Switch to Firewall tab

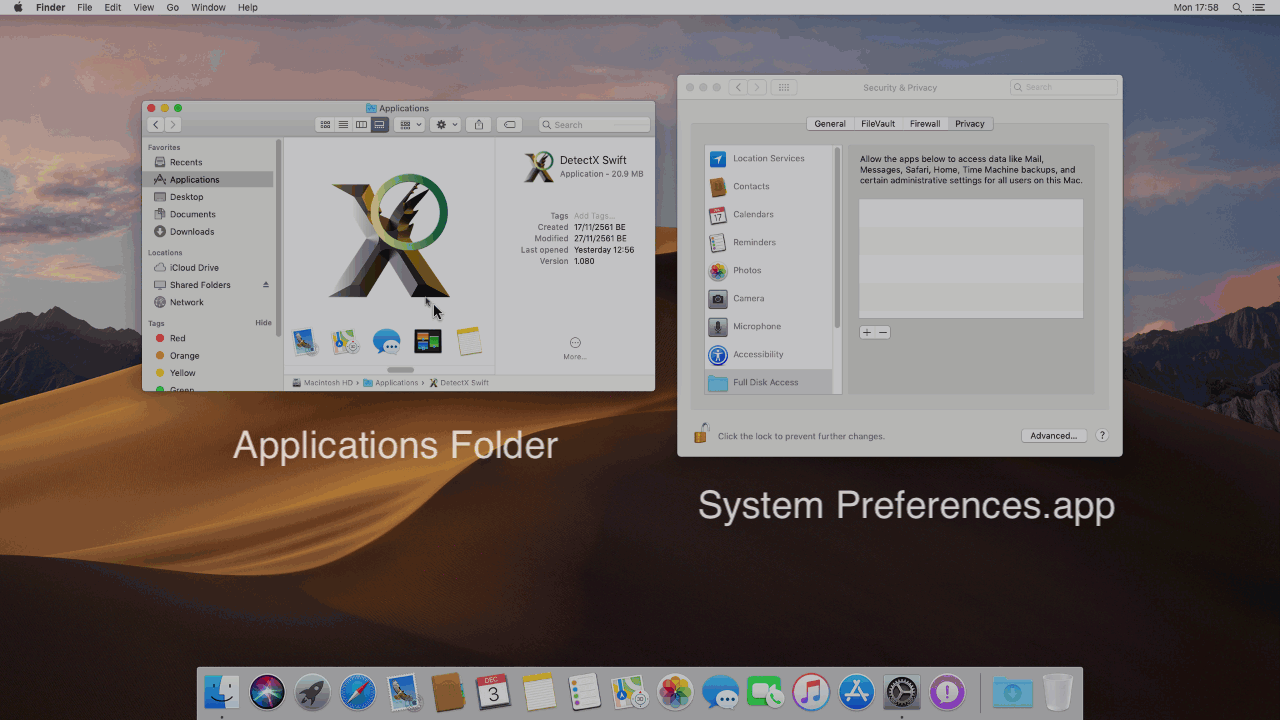925,124
